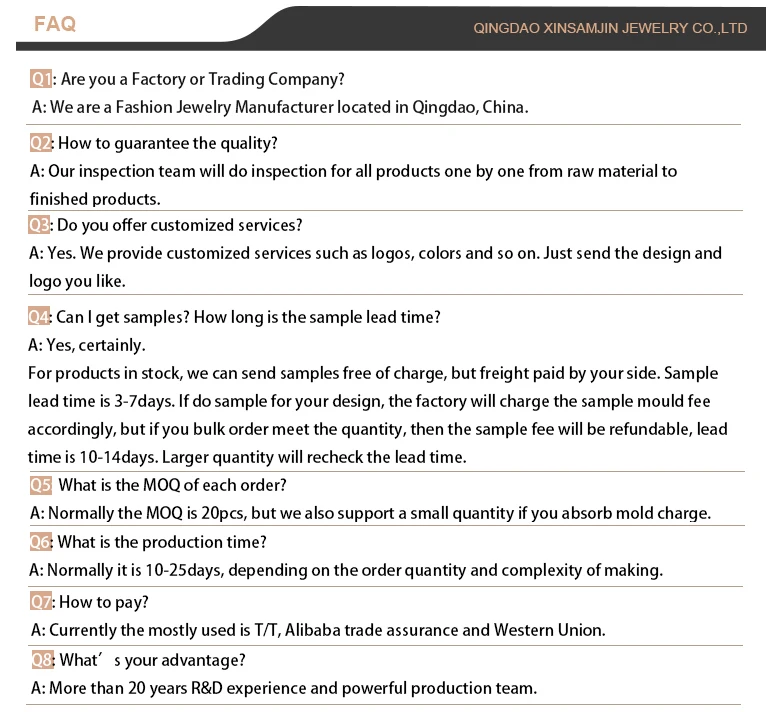Click the Qingdao Xinsamjin Jewelry company name

click(610, 28)
